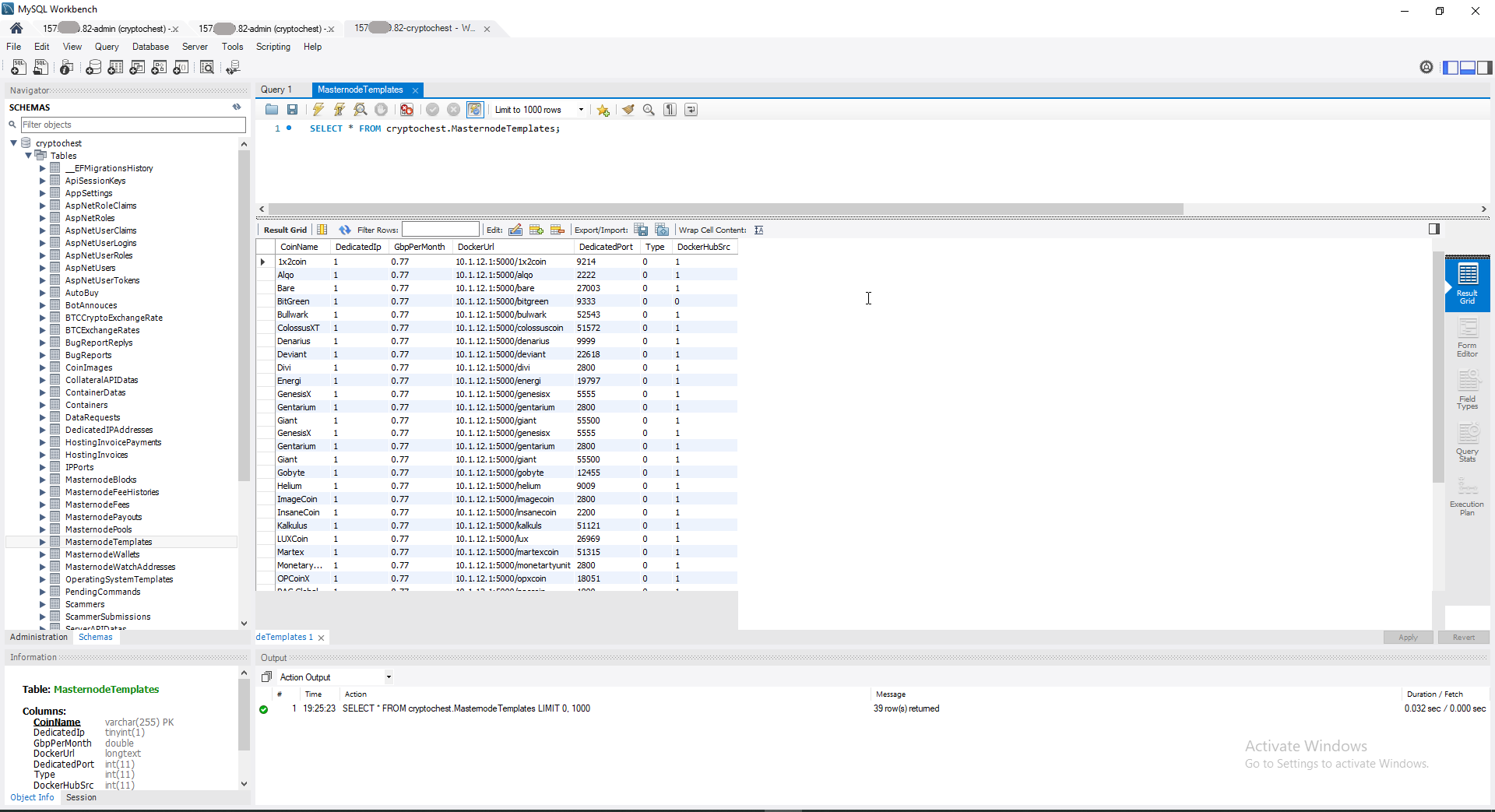Expand the CoinImages table
Screen dimensions: 1495x812
click(43, 367)
